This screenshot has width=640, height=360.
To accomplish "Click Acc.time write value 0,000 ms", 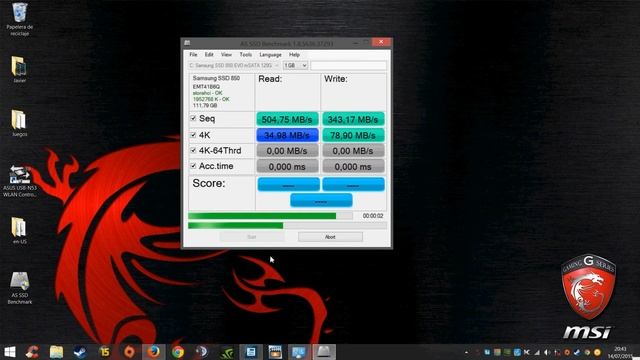I will point(353,167).
